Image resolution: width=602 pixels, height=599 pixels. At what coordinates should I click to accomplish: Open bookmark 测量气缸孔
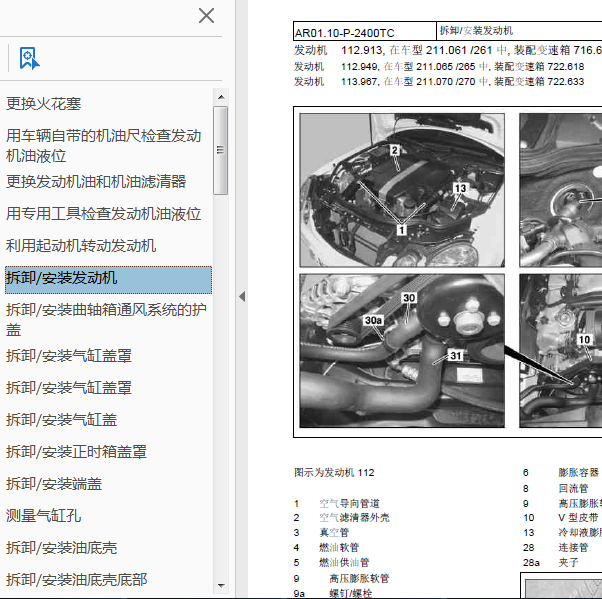pyautogui.click(x=43, y=516)
